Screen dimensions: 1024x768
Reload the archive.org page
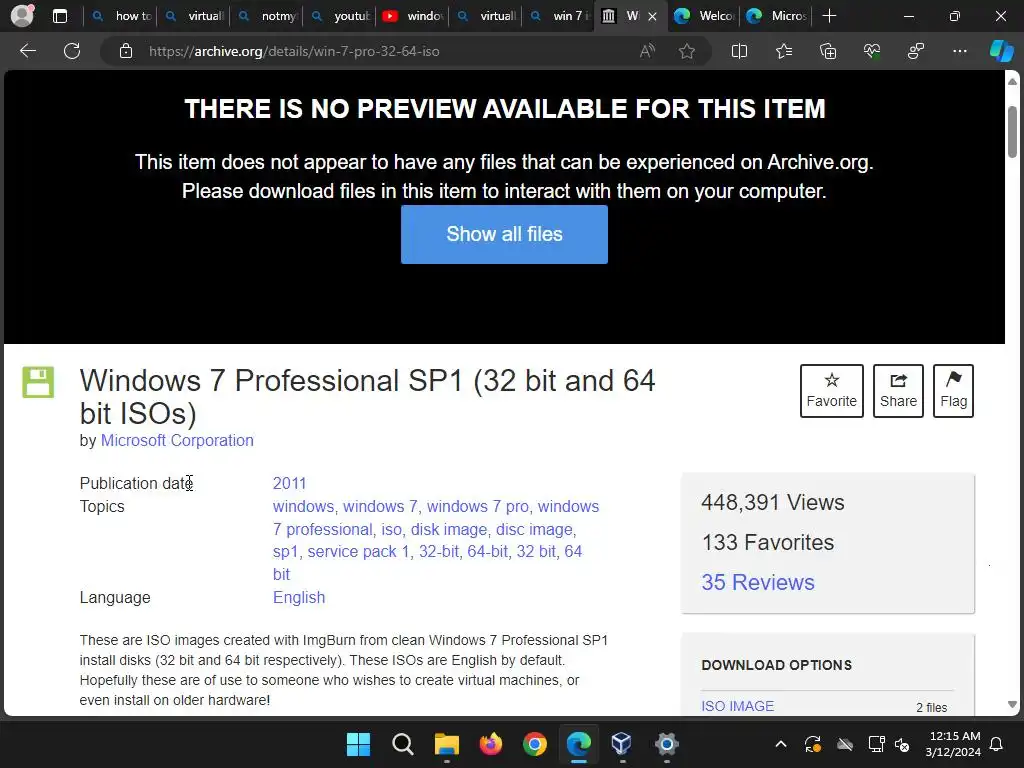[x=72, y=51]
